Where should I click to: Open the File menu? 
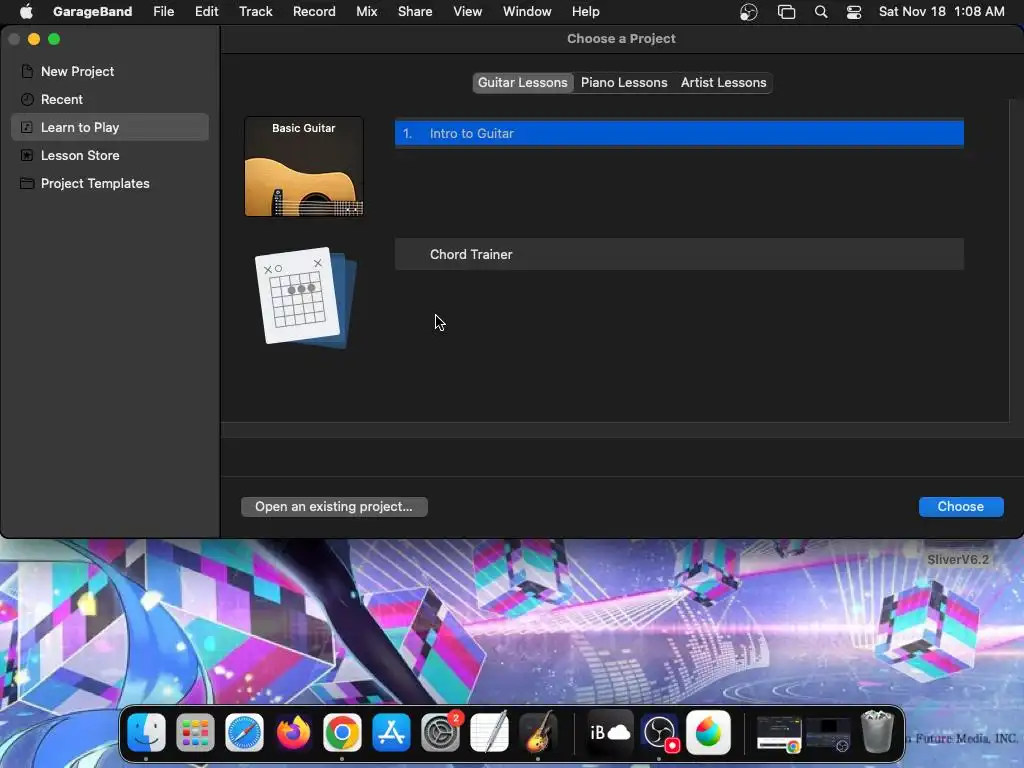163,12
